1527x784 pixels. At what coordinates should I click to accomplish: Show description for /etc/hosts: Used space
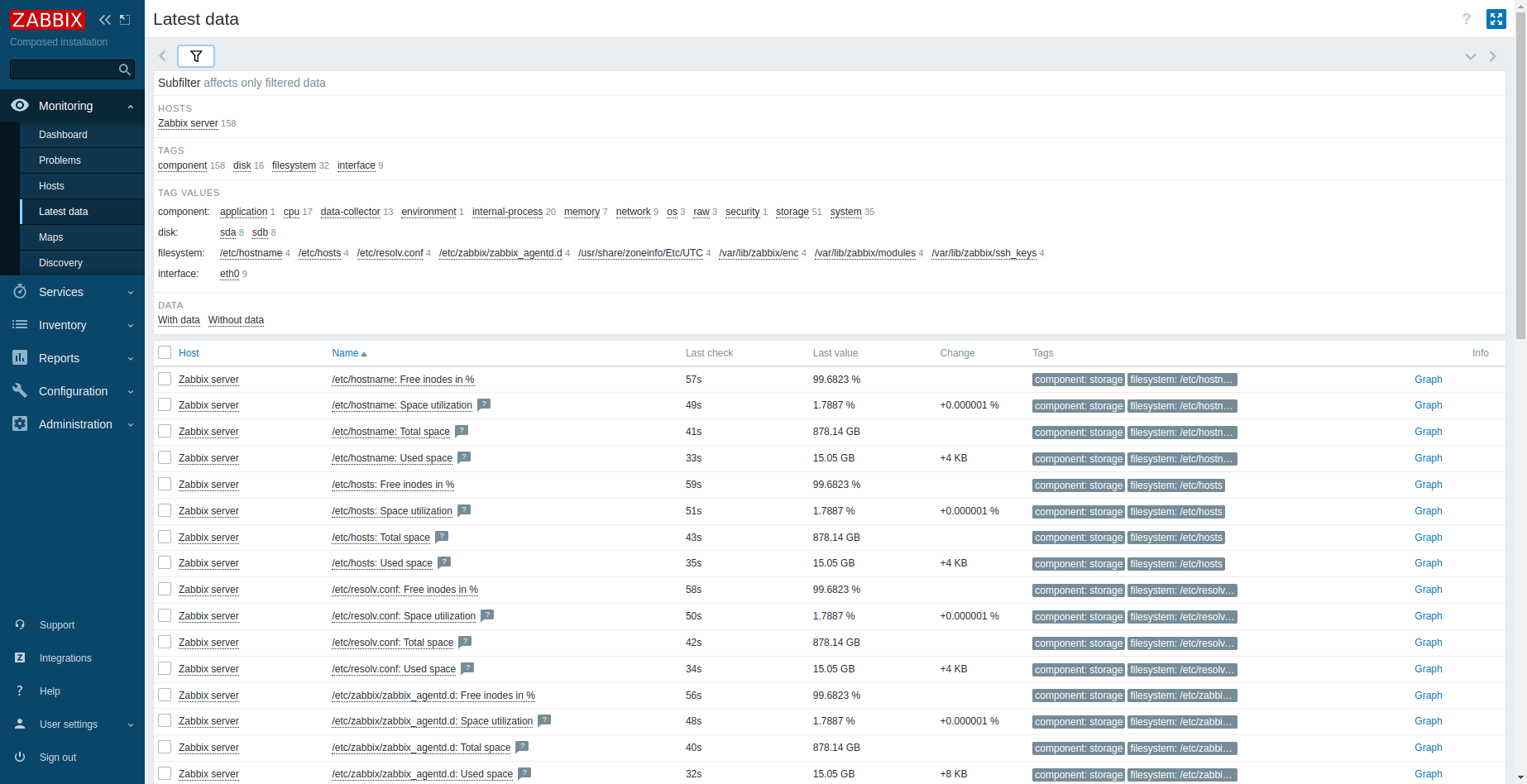coord(444,562)
